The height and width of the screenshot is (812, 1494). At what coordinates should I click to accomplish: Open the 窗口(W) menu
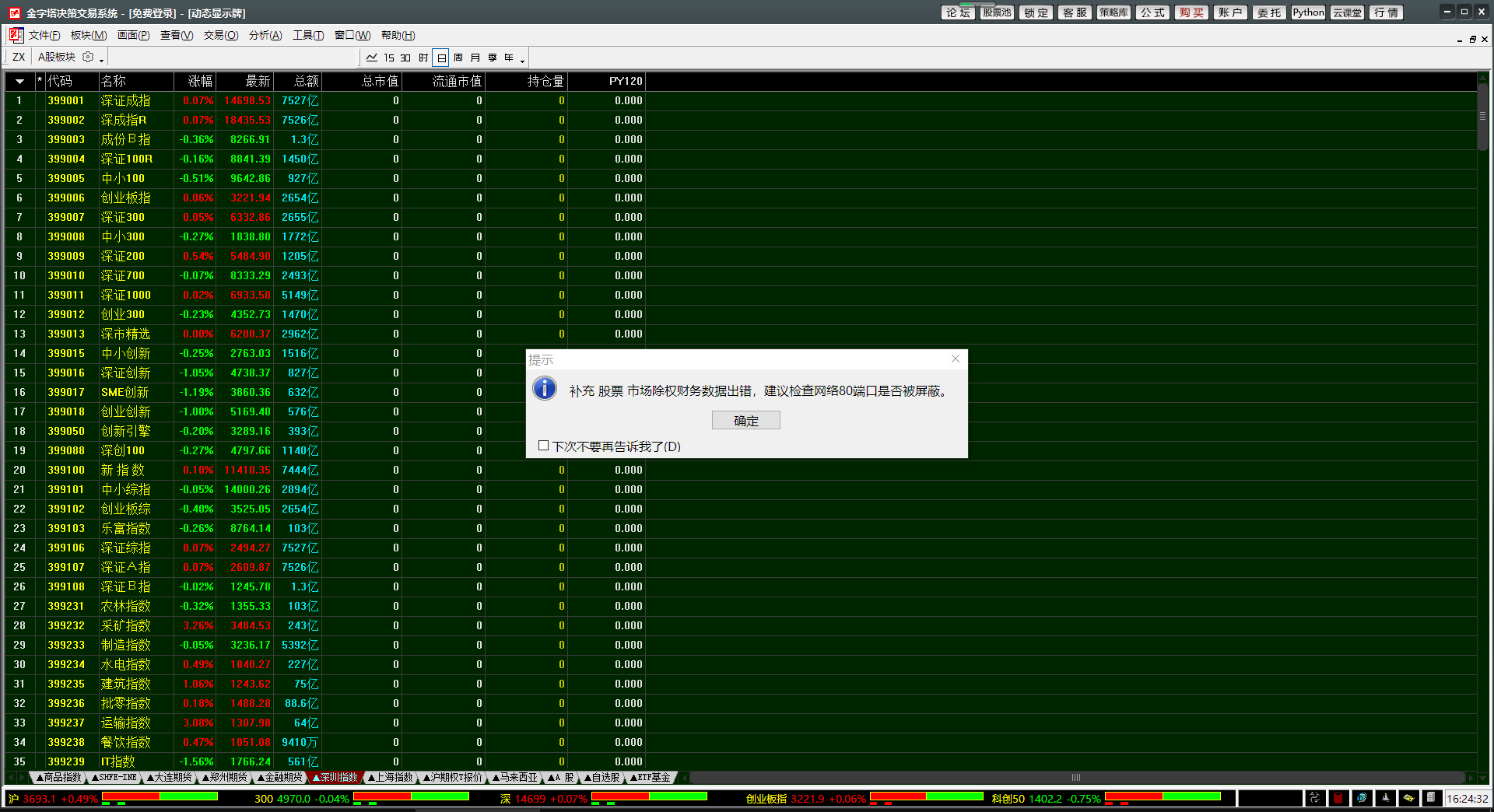352,35
